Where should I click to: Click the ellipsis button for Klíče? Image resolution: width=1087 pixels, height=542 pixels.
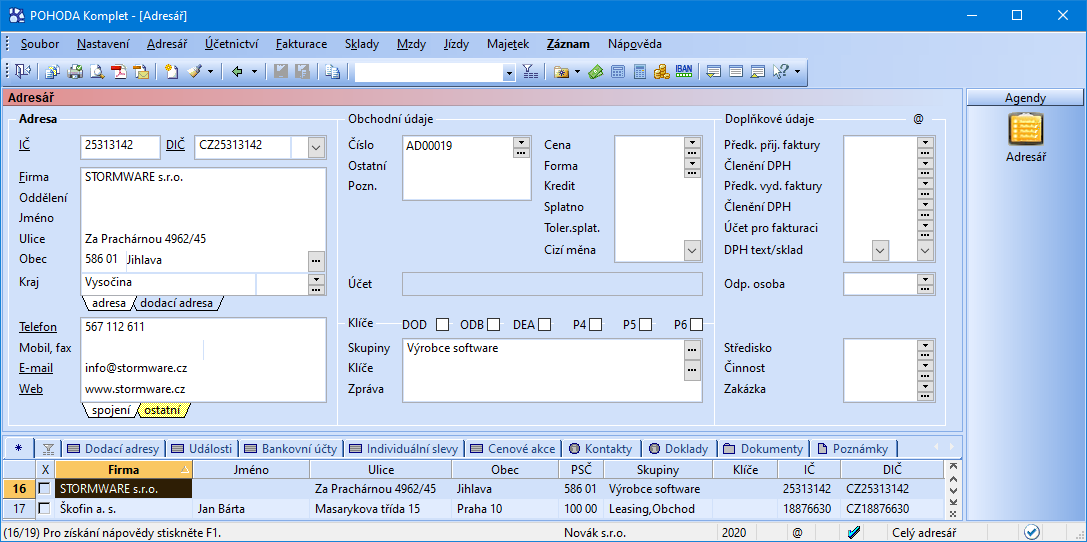(692, 370)
